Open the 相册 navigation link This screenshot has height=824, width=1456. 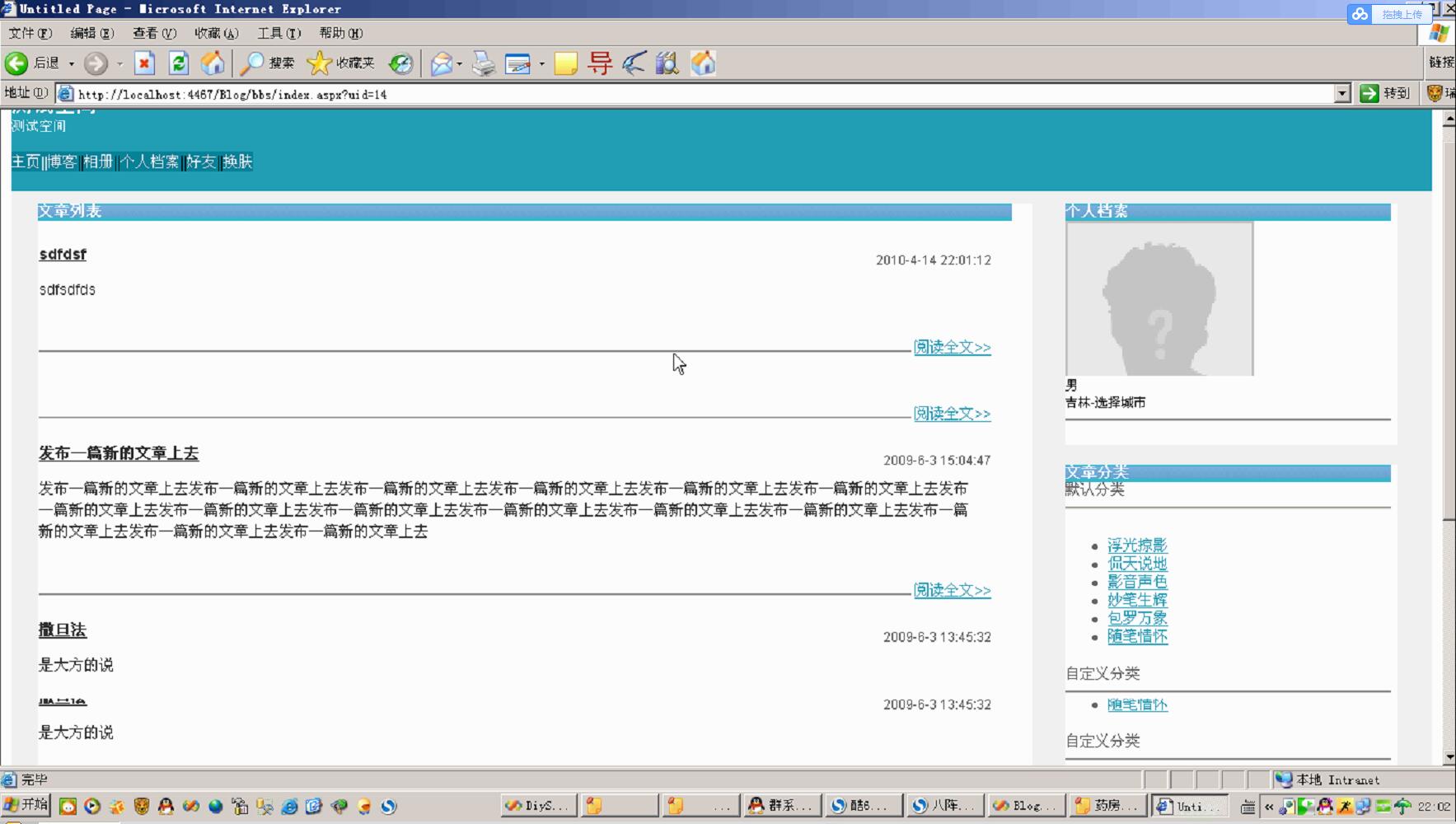coord(97,162)
